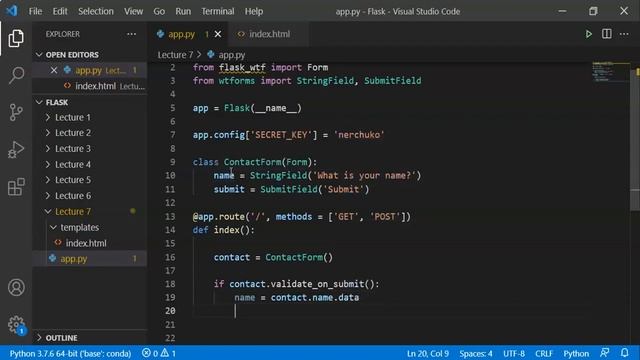Click 'nerchuko' secret key string

point(359,135)
